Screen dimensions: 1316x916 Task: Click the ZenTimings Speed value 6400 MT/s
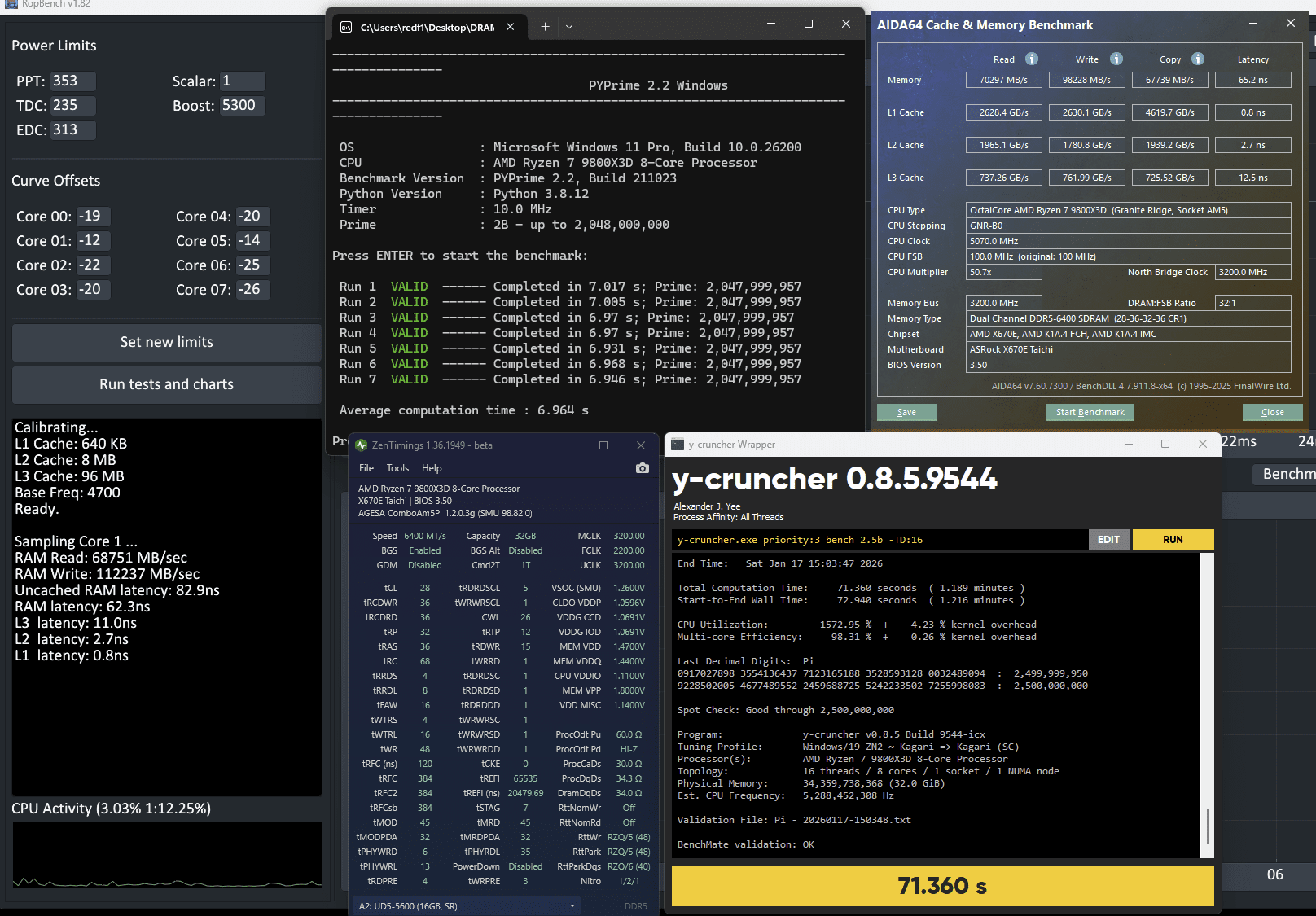pos(425,536)
